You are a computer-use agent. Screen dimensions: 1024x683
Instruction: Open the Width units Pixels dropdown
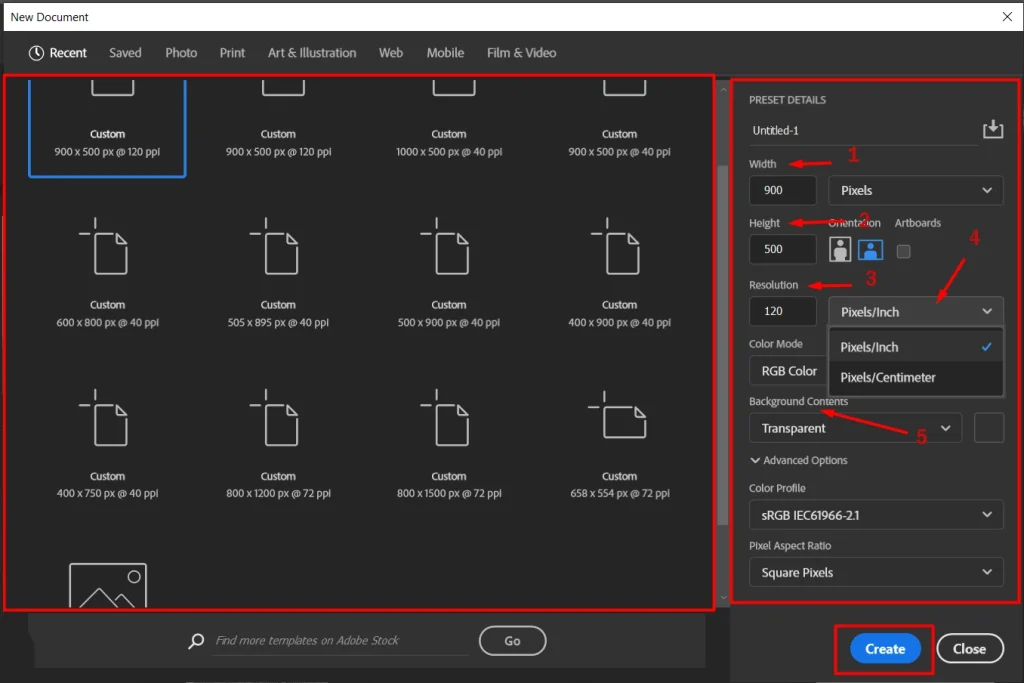point(916,190)
